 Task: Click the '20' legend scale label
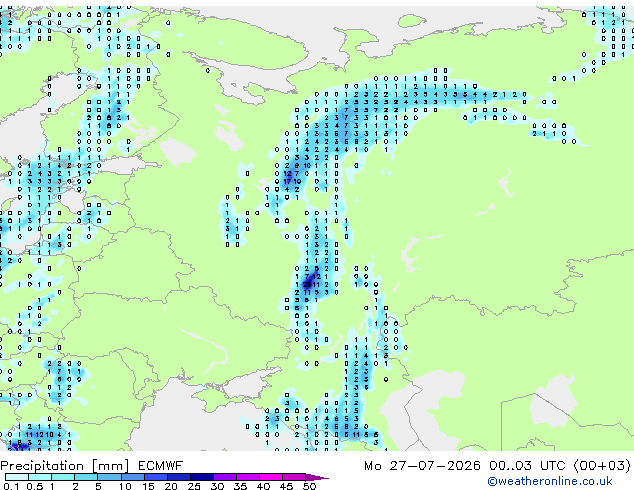(171, 486)
